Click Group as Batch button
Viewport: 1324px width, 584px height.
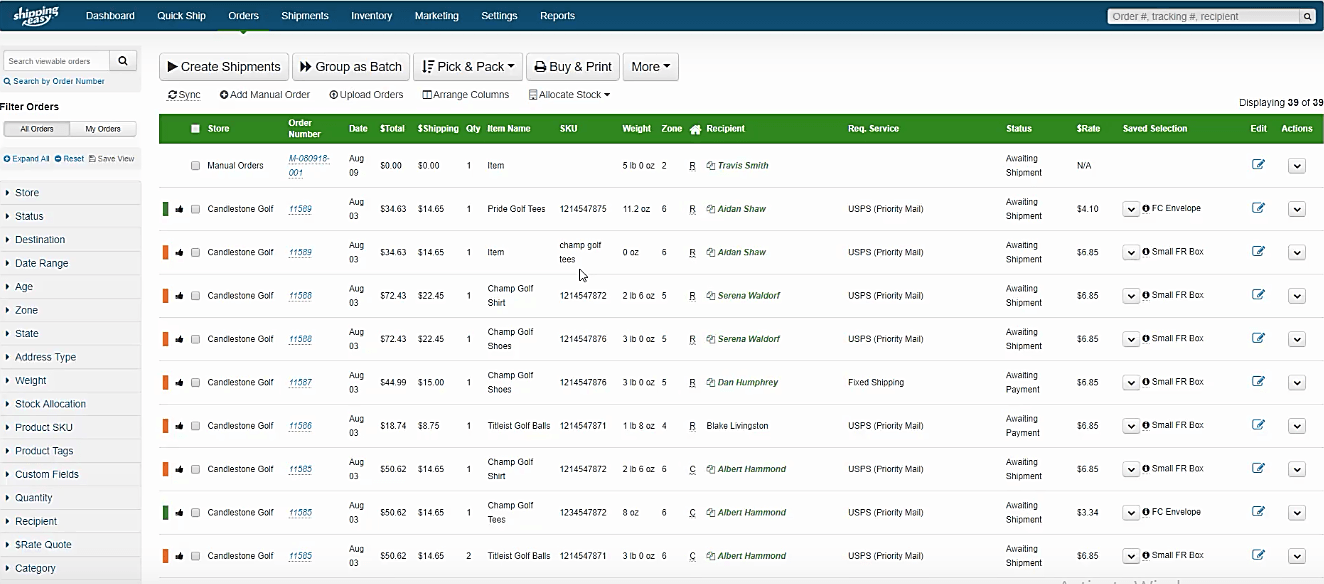[351, 67]
